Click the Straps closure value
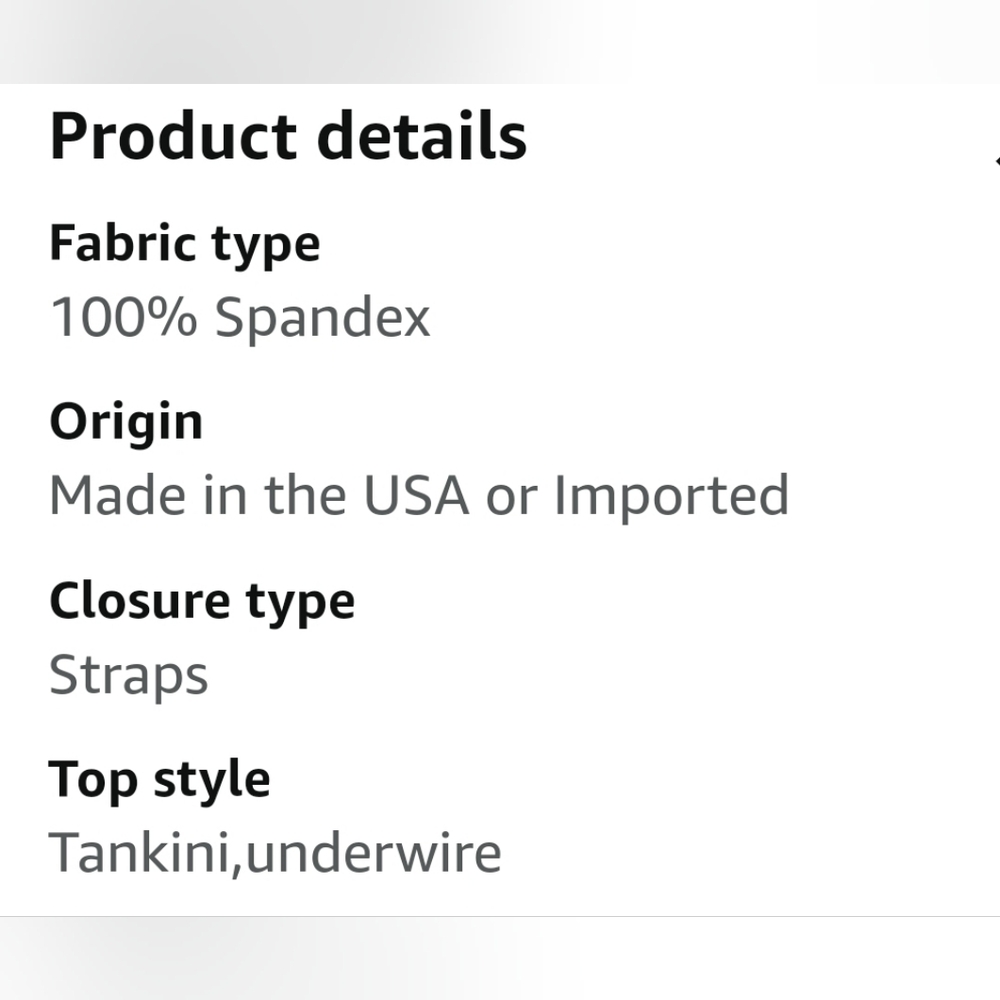Image resolution: width=1000 pixels, height=1000 pixels. click(129, 675)
